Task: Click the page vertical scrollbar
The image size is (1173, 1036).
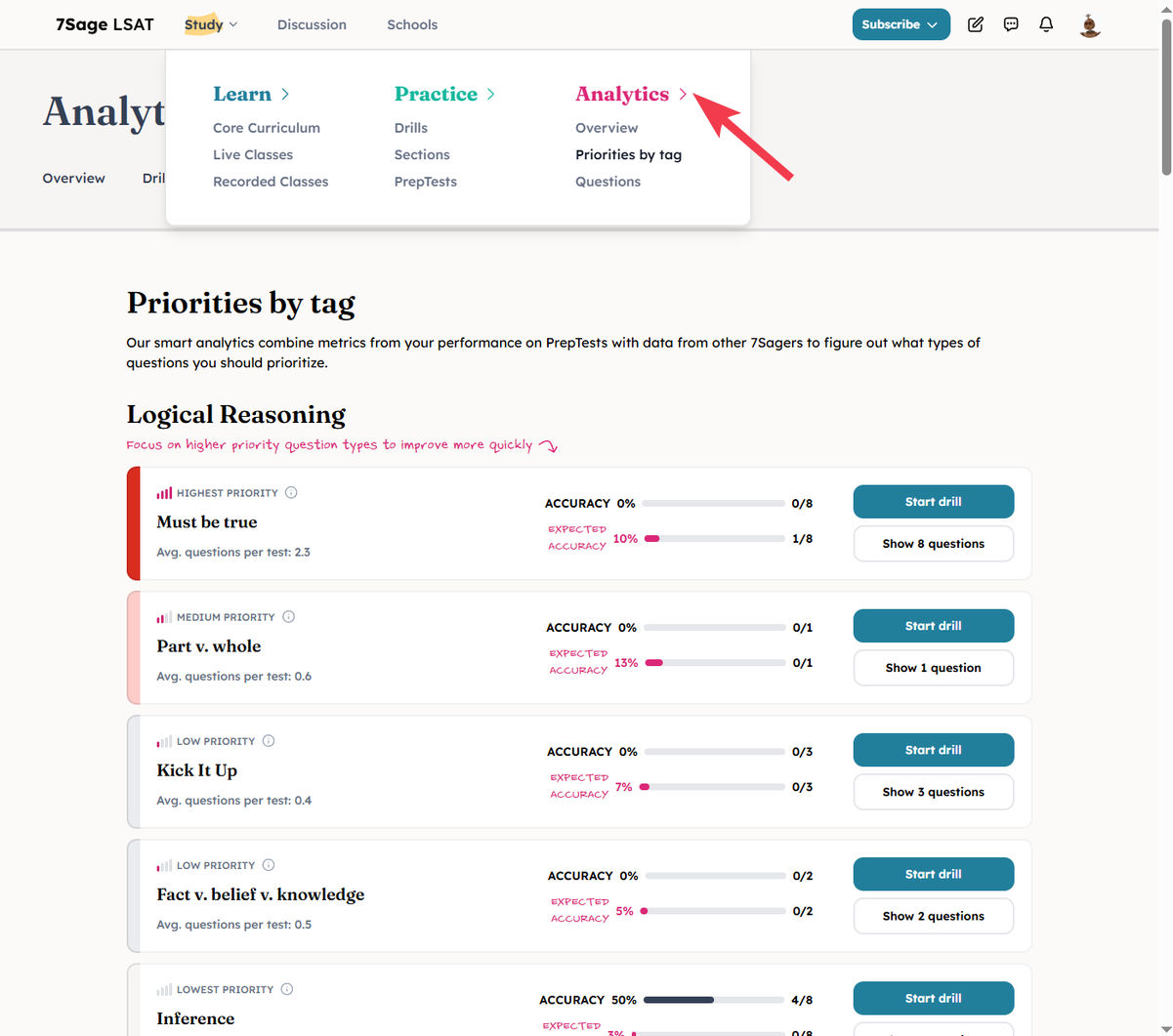Action: 1165,98
